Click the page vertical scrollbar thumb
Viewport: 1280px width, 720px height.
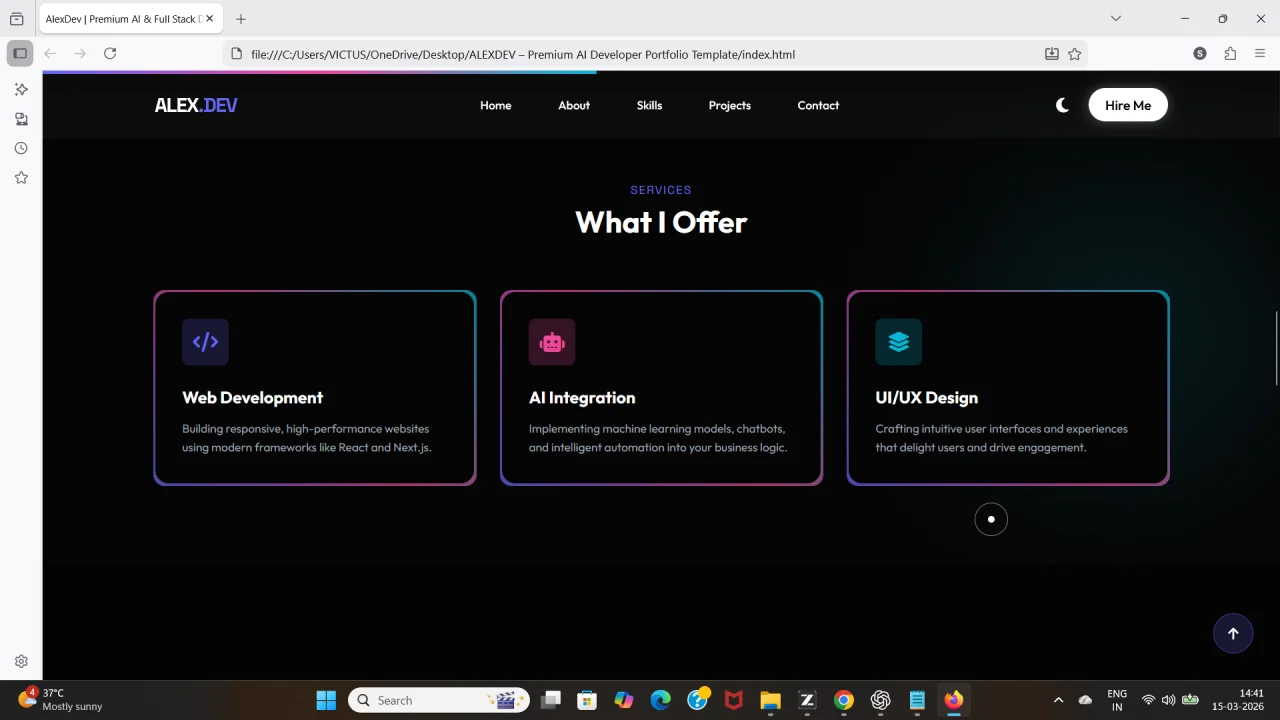click(x=1276, y=348)
